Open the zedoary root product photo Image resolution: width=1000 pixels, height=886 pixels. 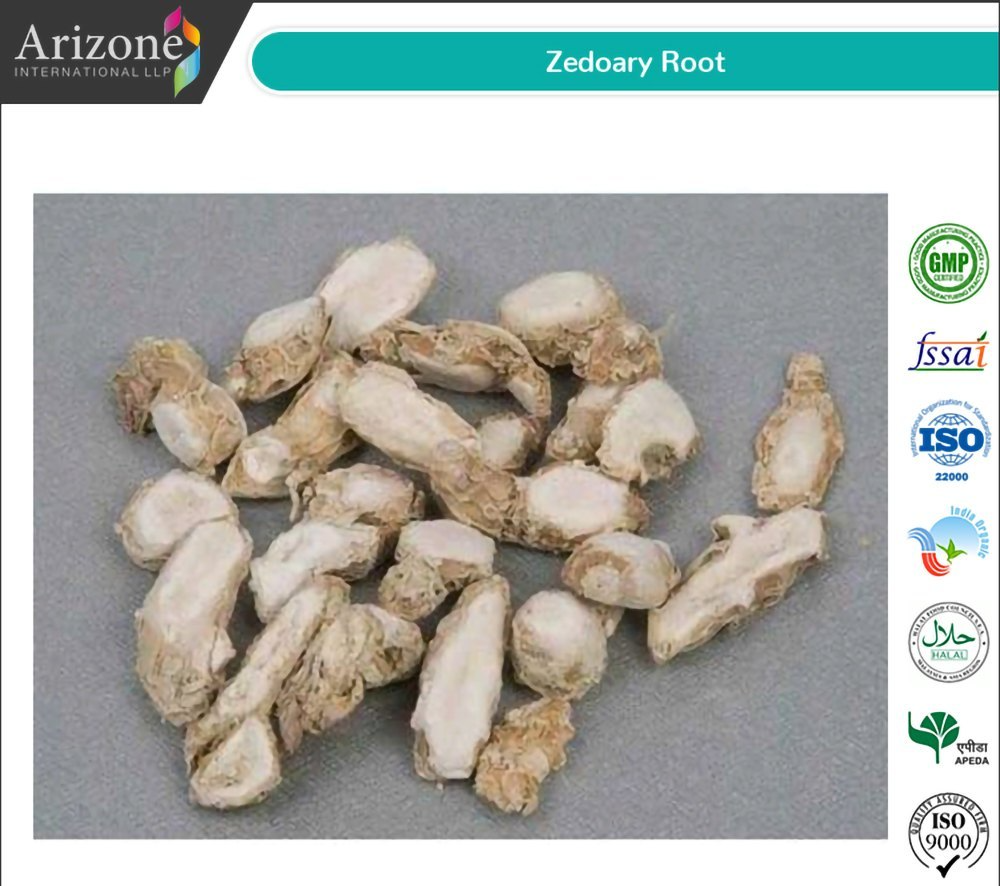pos(460,516)
